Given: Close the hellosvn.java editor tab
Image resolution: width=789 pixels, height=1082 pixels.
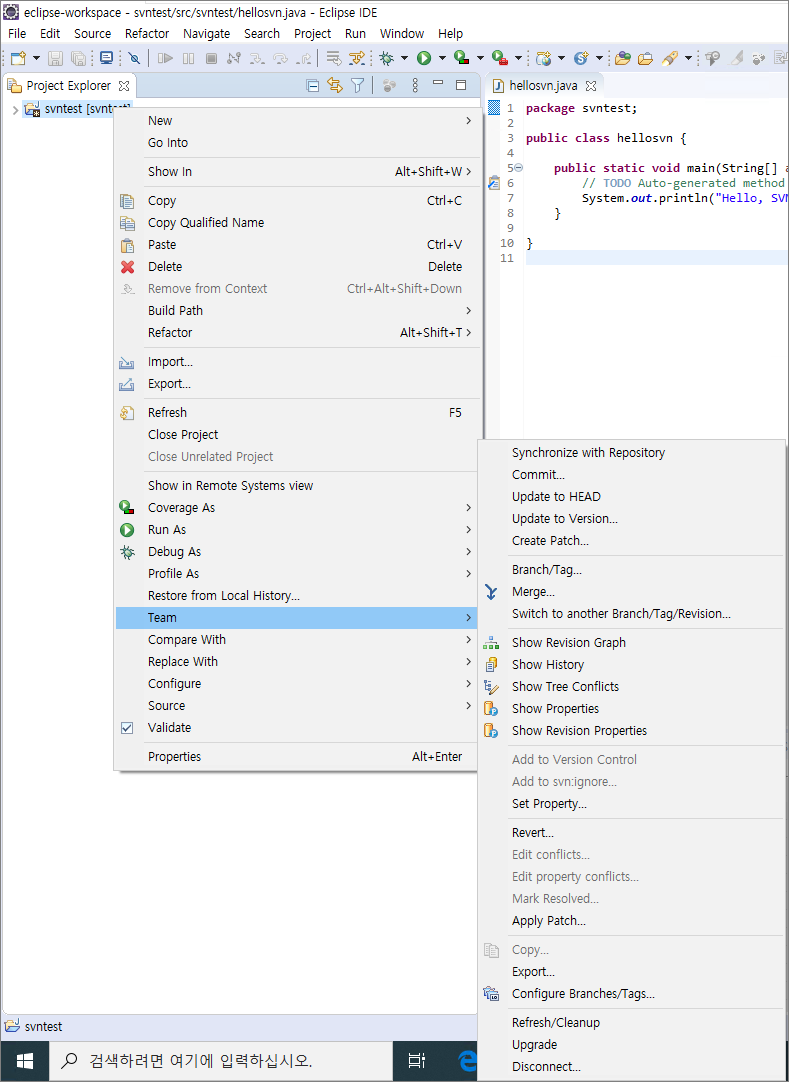Looking at the screenshot, I should (591, 86).
